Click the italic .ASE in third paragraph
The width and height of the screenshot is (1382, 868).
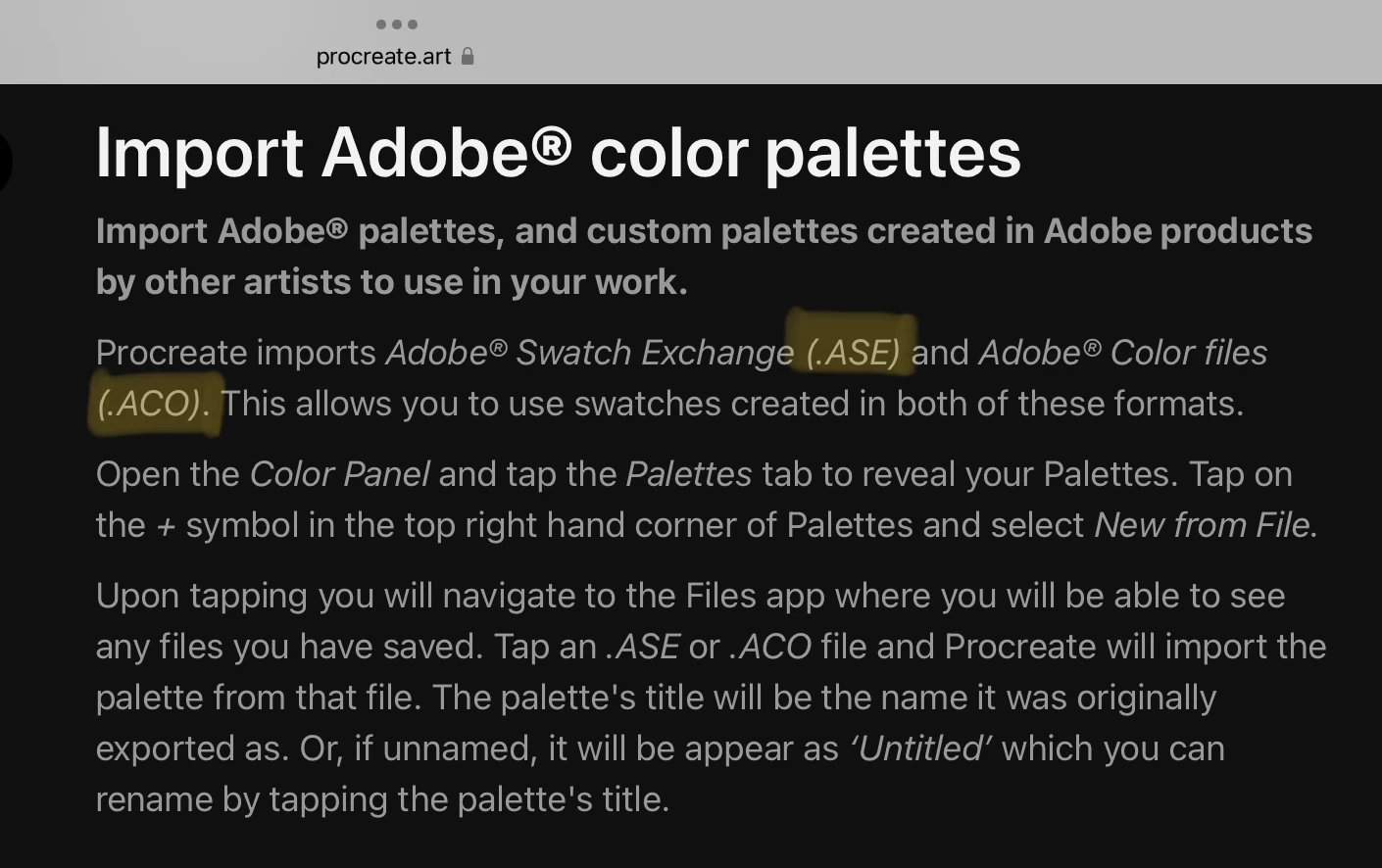tap(643, 647)
